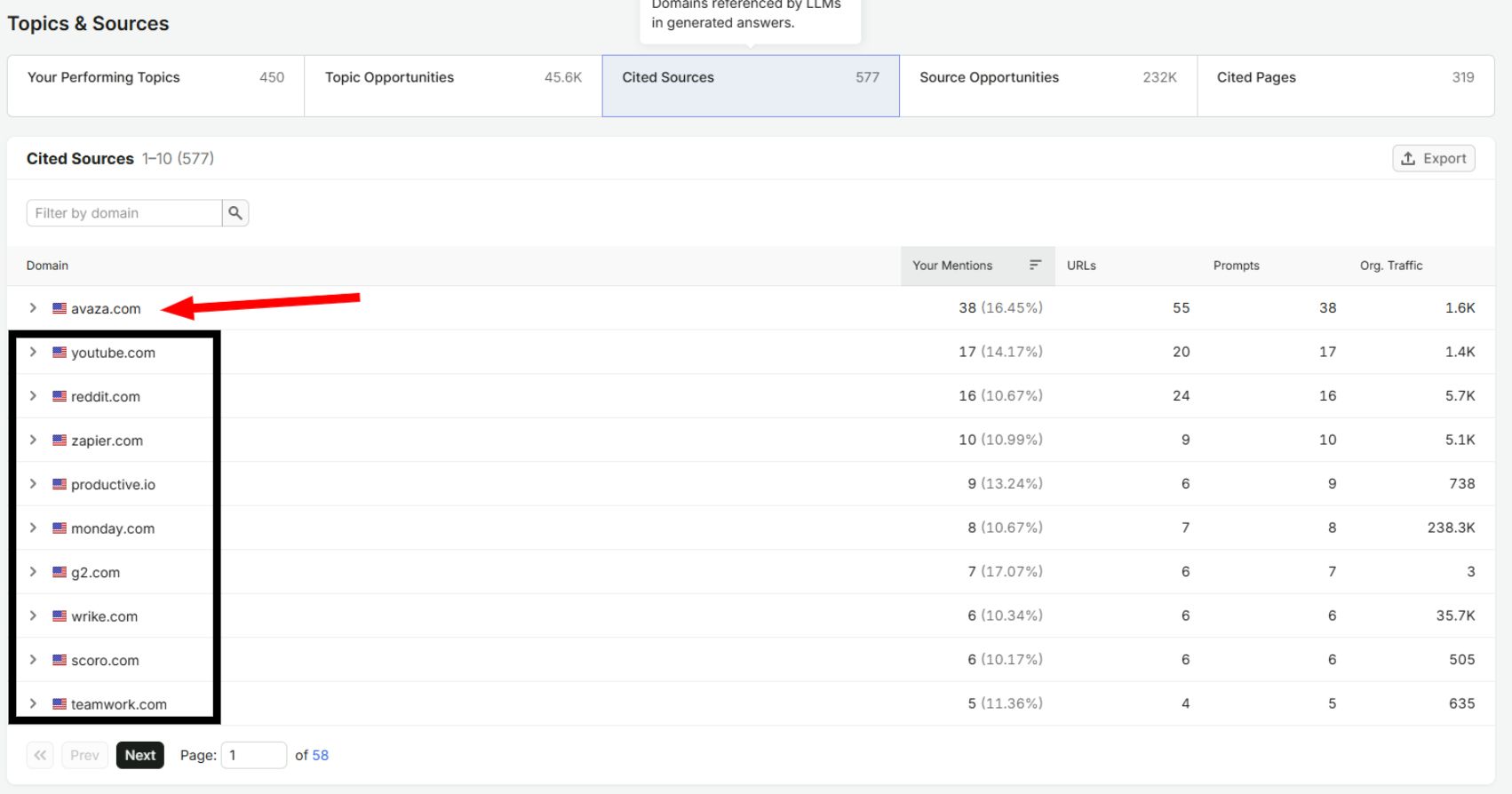This screenshot has width=1512, height=794.
Task: Click the wrike.com domain name
Action: [104, 616]
